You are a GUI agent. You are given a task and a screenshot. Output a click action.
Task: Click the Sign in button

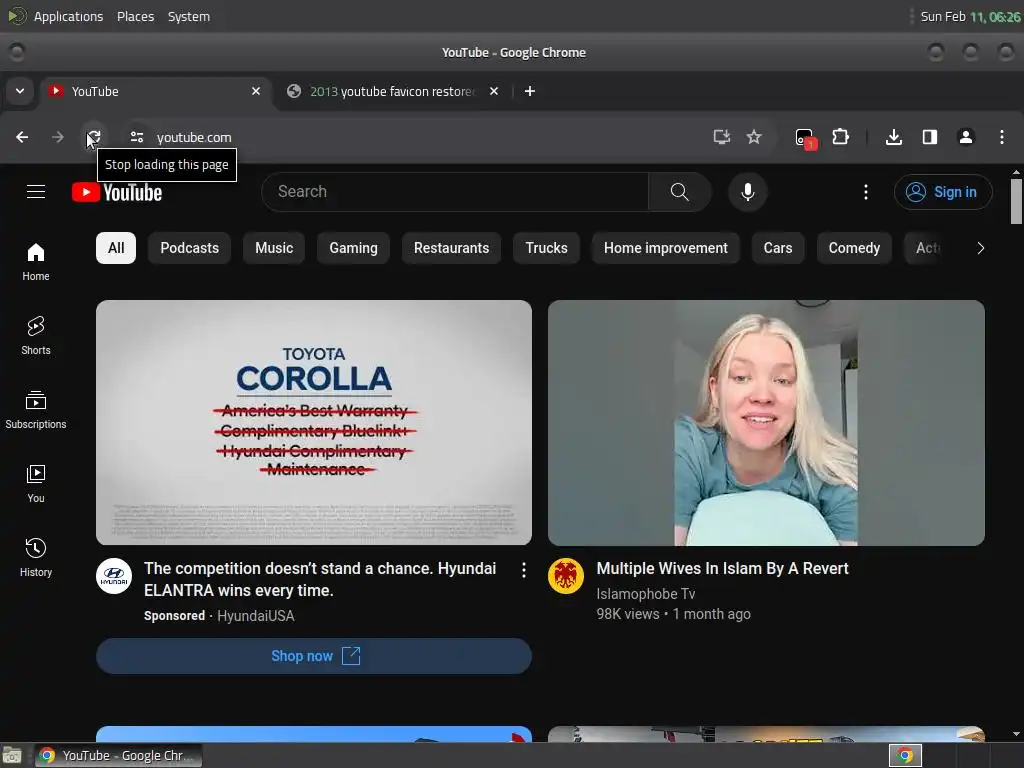pos(943,192)
